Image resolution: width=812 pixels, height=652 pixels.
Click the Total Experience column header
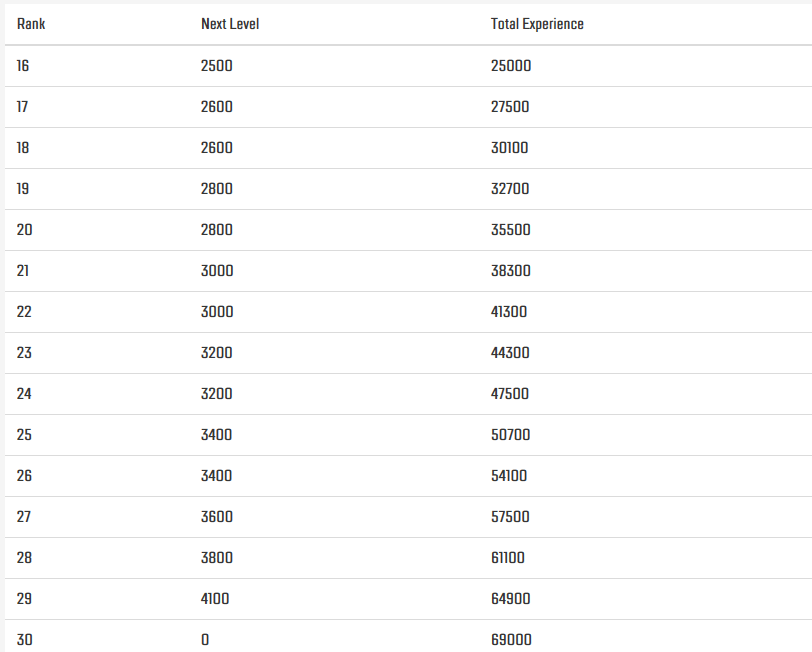(x=537, y=24)
